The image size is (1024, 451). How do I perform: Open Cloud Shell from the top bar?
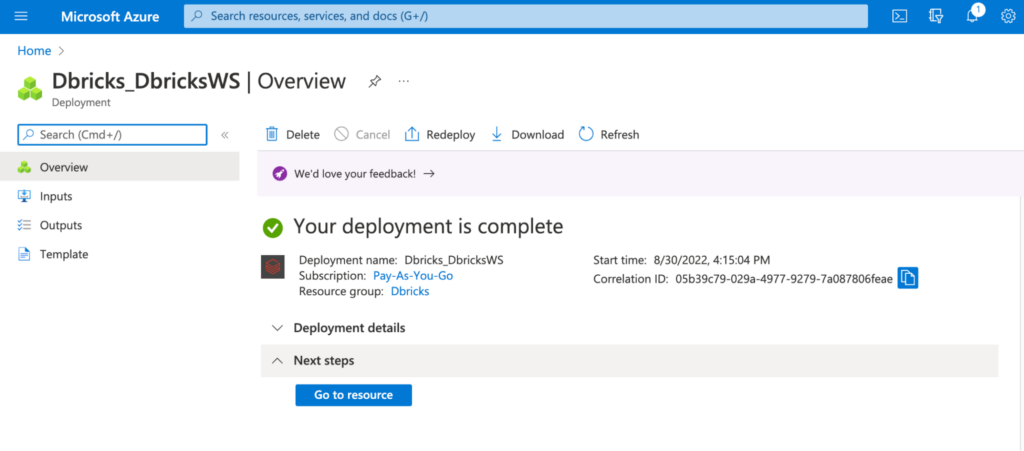900,16
